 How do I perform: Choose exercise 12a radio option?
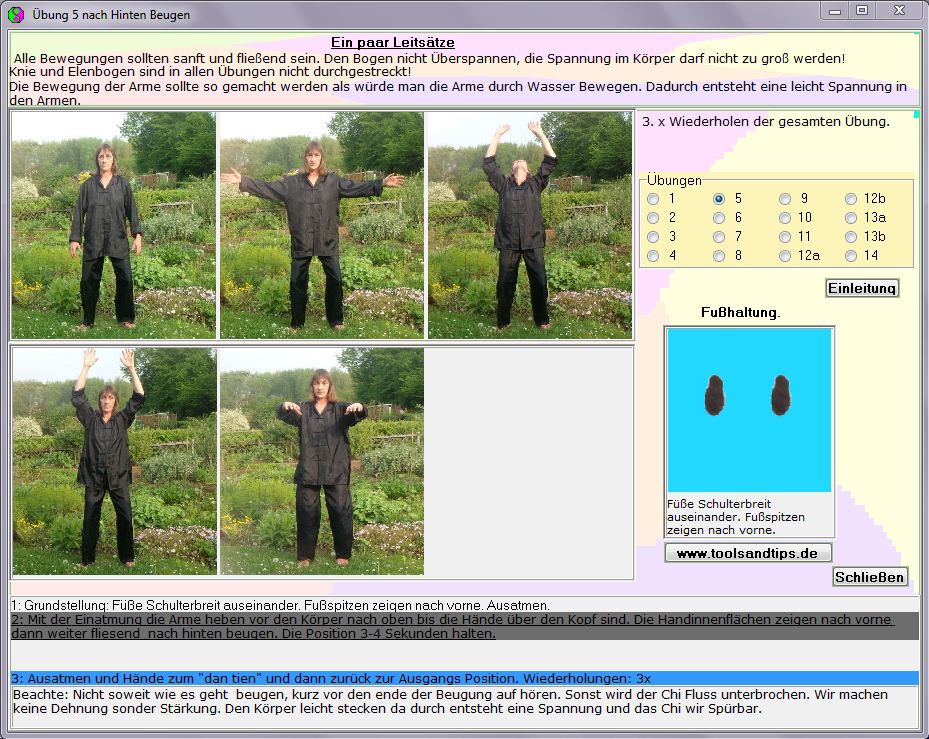pos(785,256)
